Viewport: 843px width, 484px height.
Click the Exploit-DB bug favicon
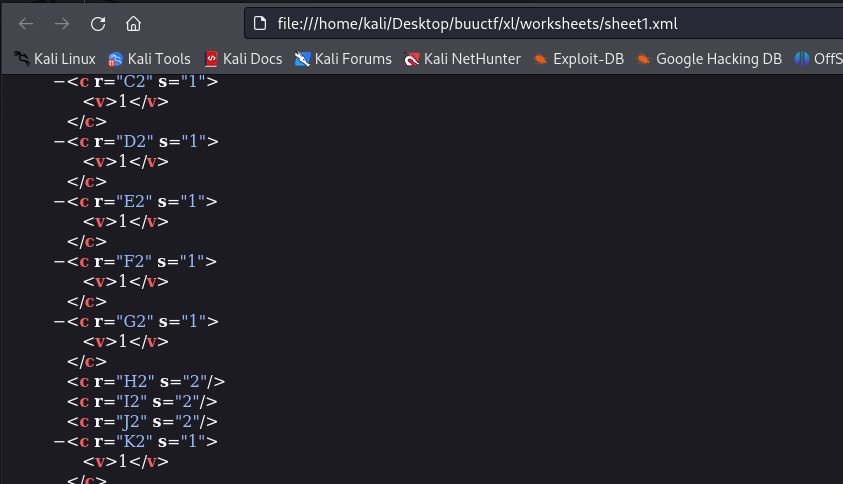tap(540, 59)
